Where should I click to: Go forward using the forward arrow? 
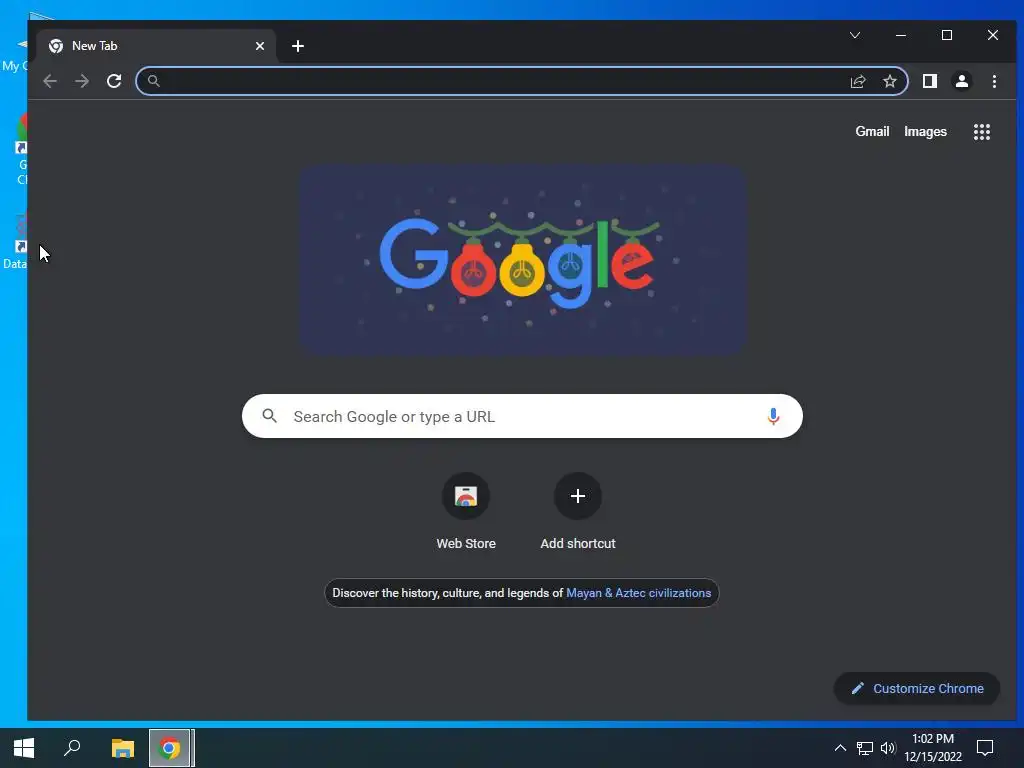82,81
